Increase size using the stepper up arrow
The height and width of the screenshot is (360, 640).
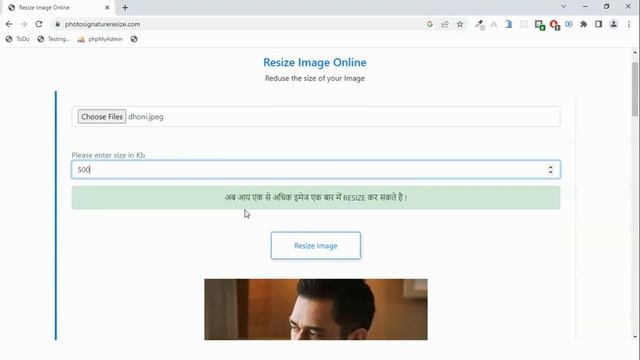pyautogui.click(x=551, y=167)
